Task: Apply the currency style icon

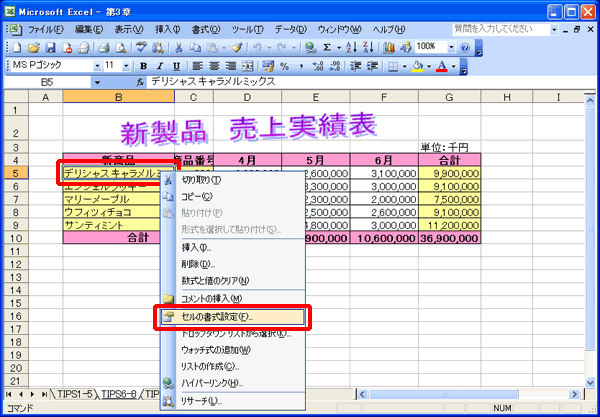Action: click(268, 67)
